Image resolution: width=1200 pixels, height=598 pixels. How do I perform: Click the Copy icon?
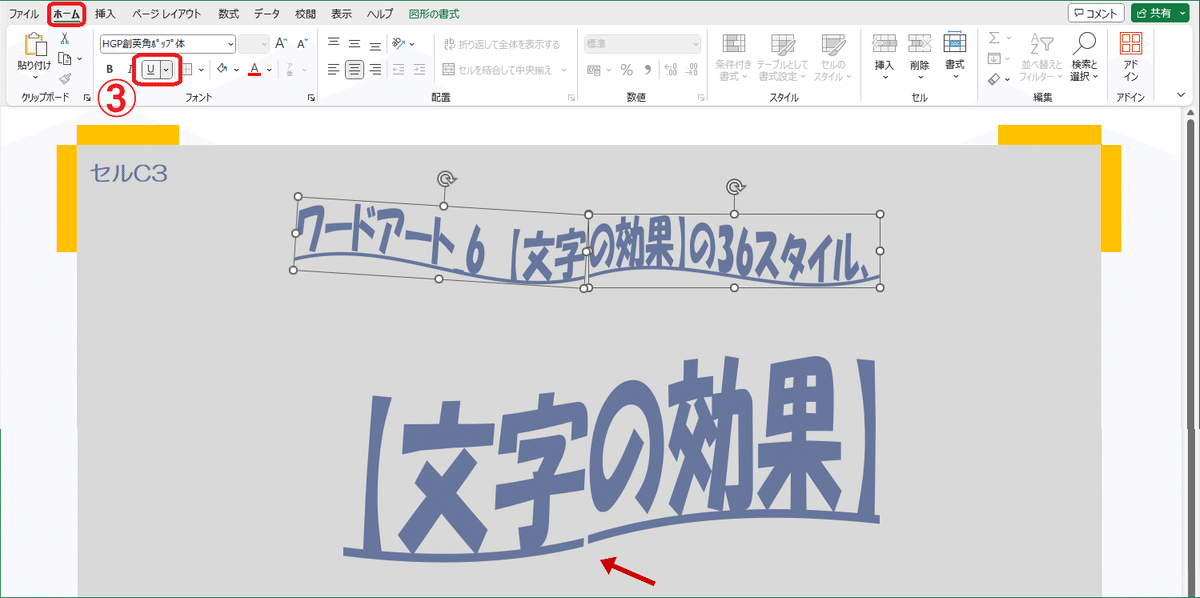click(x=65, y=58)
